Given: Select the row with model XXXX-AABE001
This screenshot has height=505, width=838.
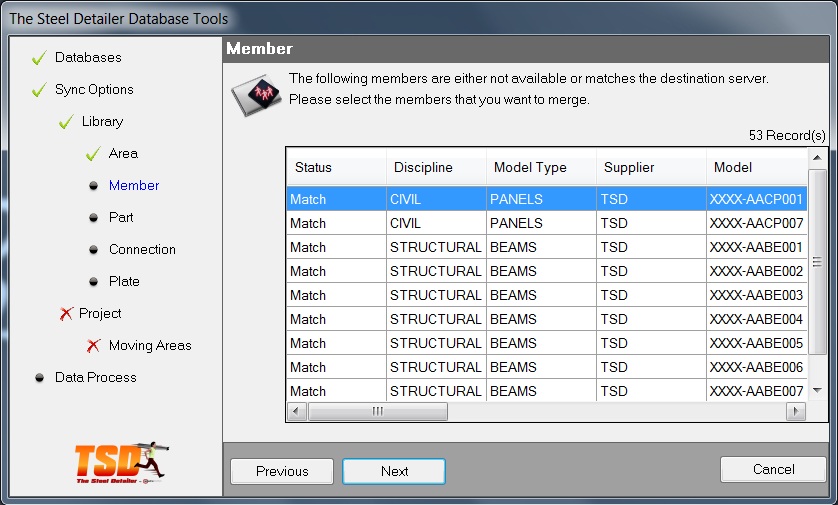Looking at the screenshot, I should coord(547,247).
